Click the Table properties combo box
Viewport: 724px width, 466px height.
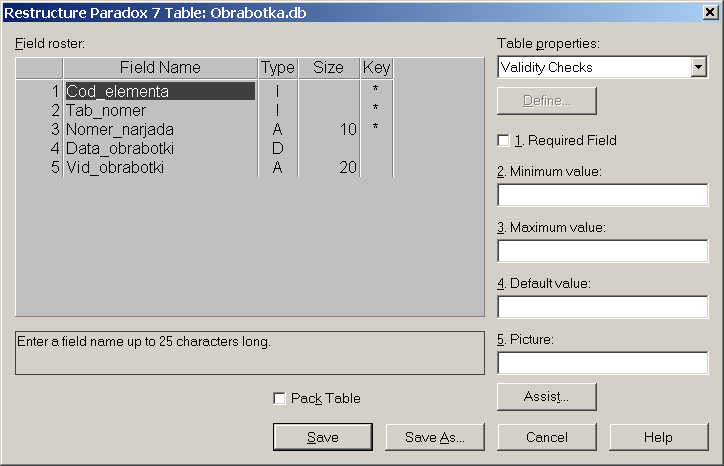pos(602,67)
